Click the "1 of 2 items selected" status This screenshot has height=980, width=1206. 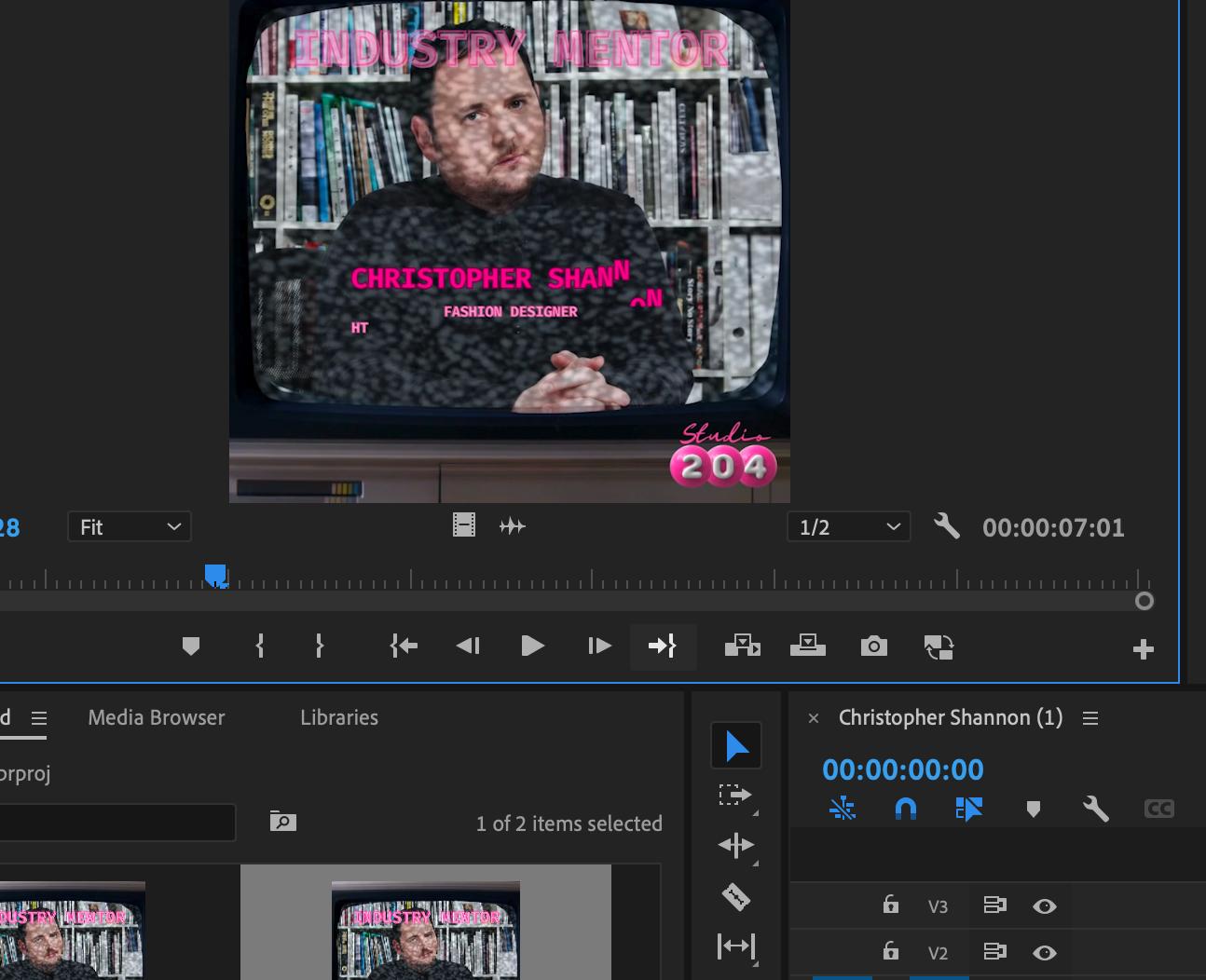[569, 823]
